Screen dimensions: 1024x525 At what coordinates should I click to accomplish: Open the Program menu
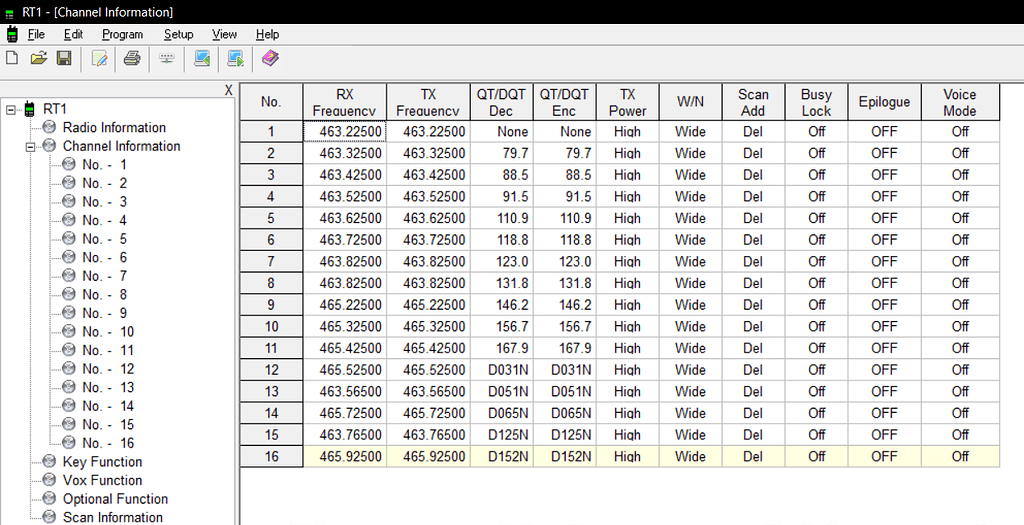click(122, 34)
